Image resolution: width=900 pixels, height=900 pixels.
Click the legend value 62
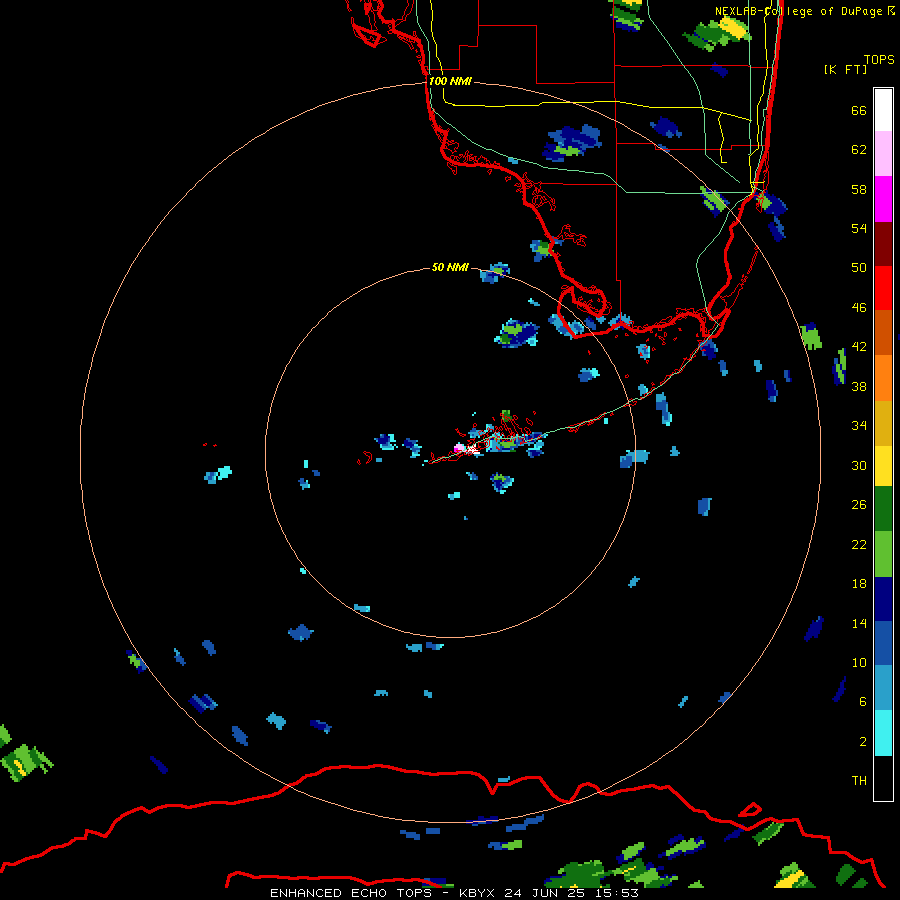tap(859, 150)
